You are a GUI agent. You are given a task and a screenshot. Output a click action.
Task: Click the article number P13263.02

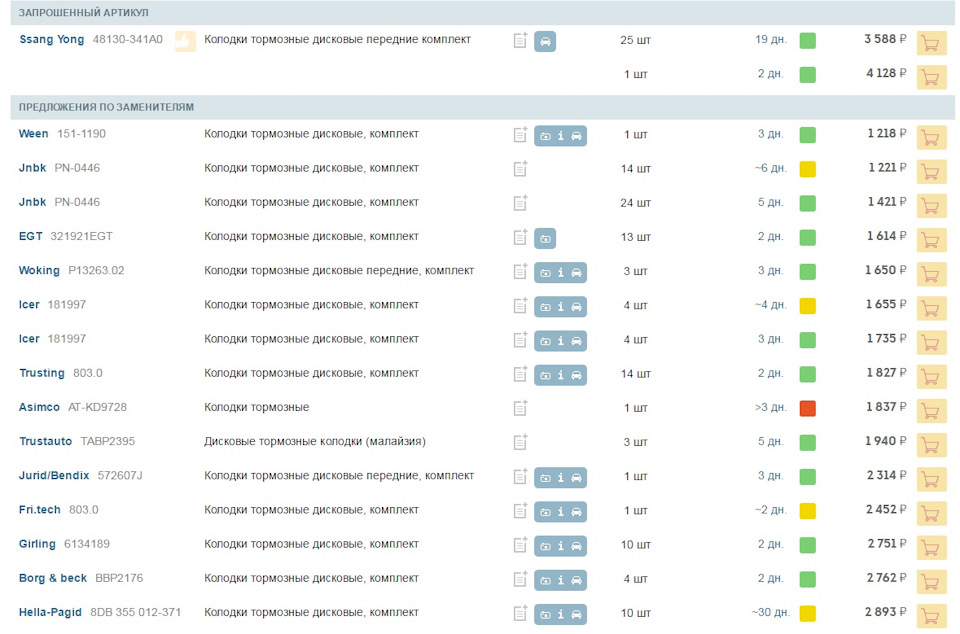tap(96, 270)
